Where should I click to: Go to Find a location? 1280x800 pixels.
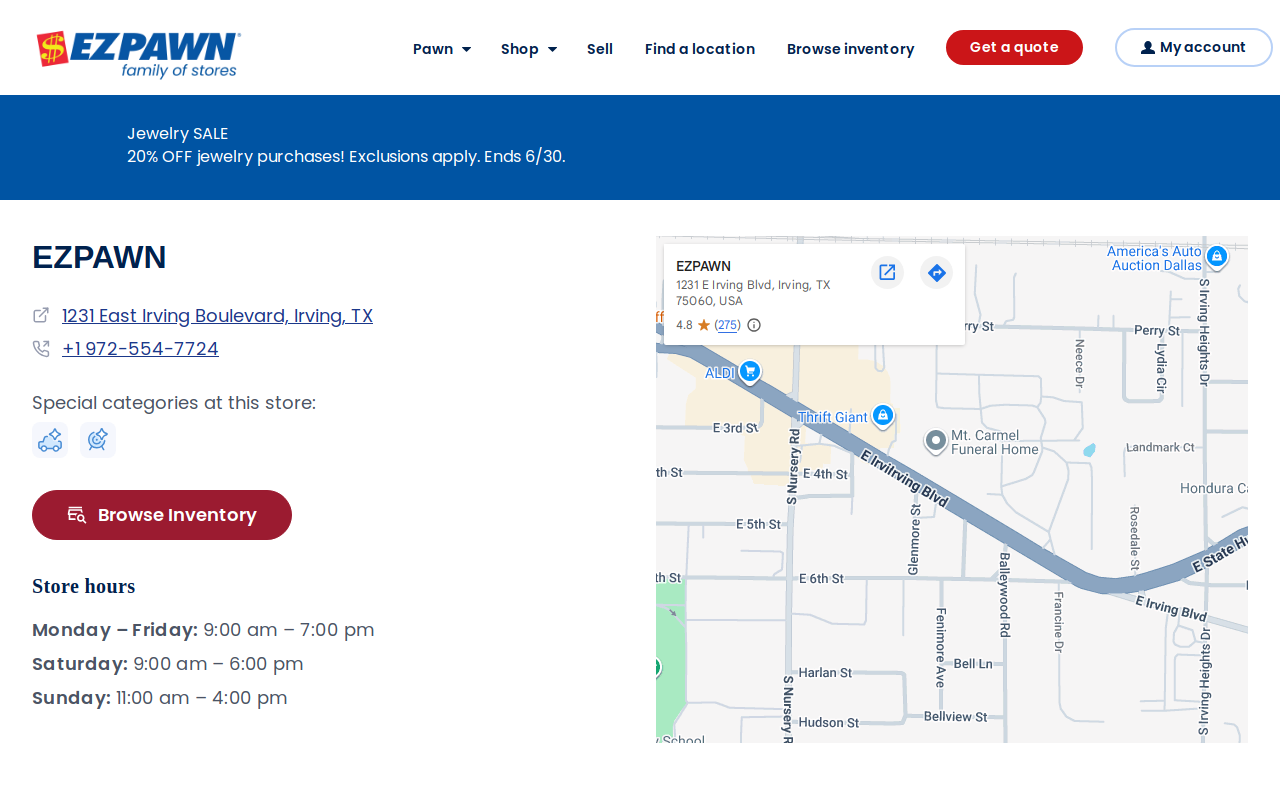pos(700,49)
